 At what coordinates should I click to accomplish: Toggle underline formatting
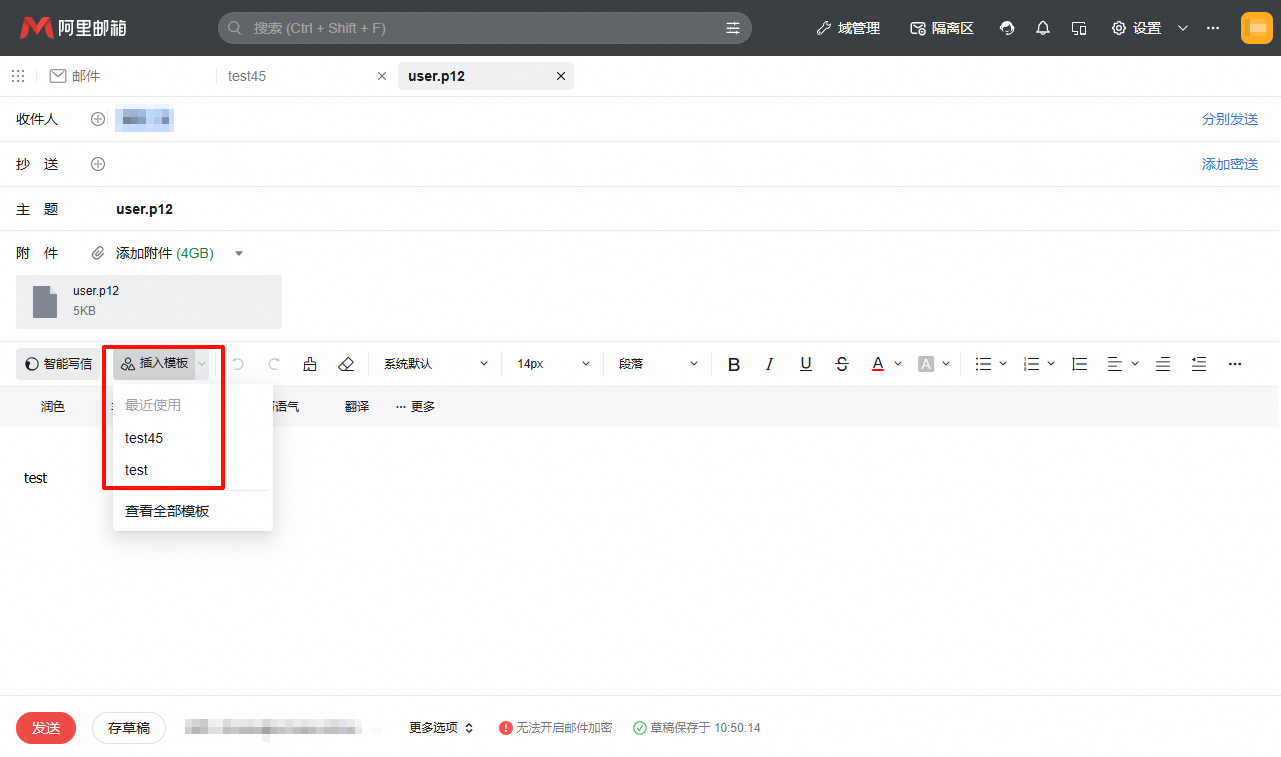tap(806, 364)
